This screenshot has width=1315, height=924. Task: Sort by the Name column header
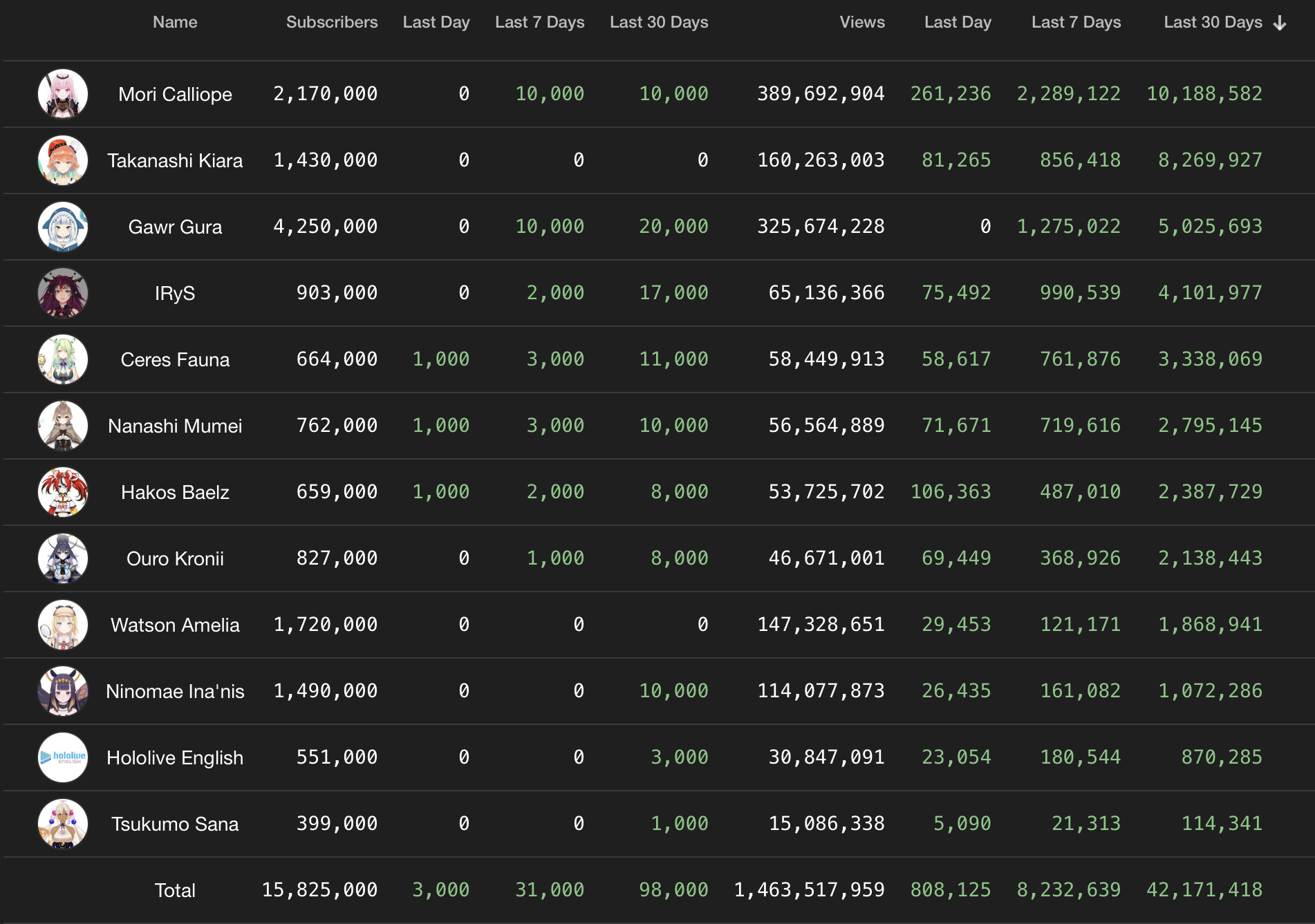[x=175, y=22]
